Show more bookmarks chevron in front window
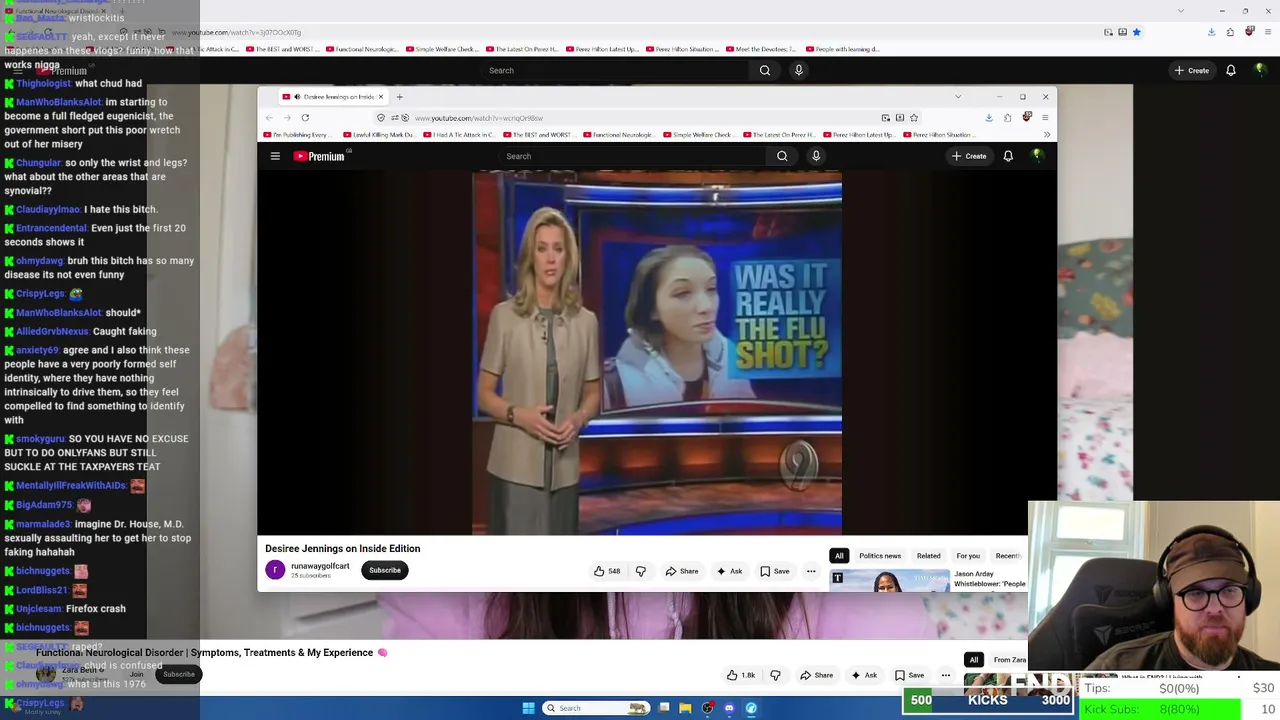The image size is (1280, 720). (1046, 135)
